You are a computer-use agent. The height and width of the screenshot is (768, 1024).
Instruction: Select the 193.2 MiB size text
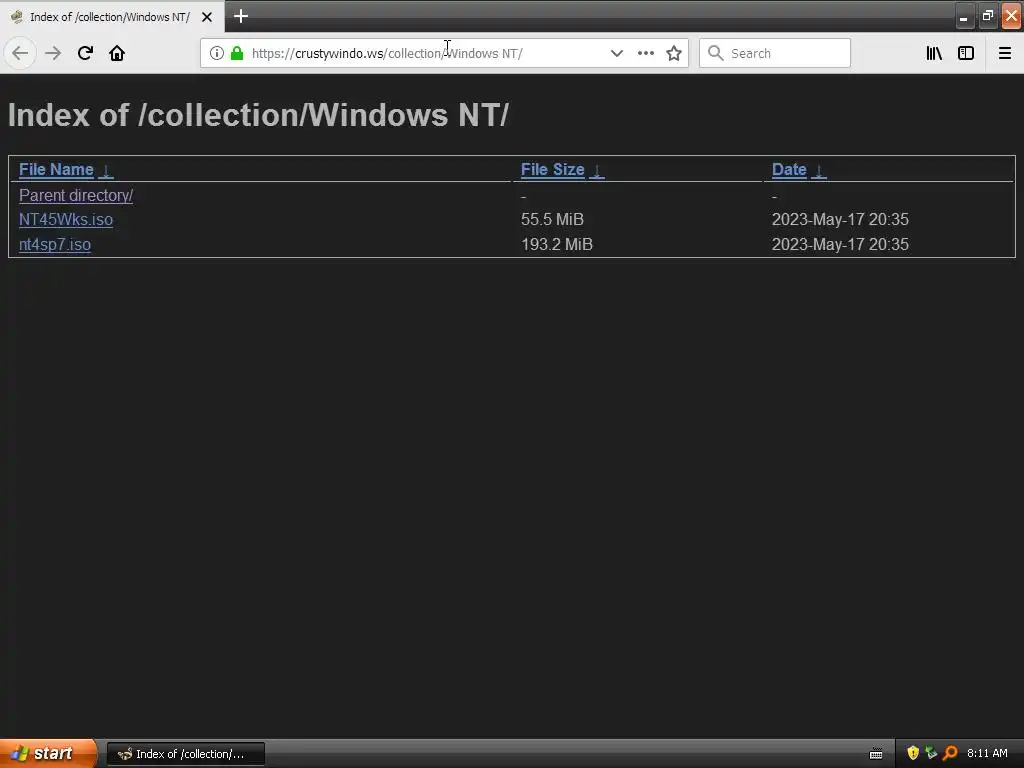click(x=557, y=244)
